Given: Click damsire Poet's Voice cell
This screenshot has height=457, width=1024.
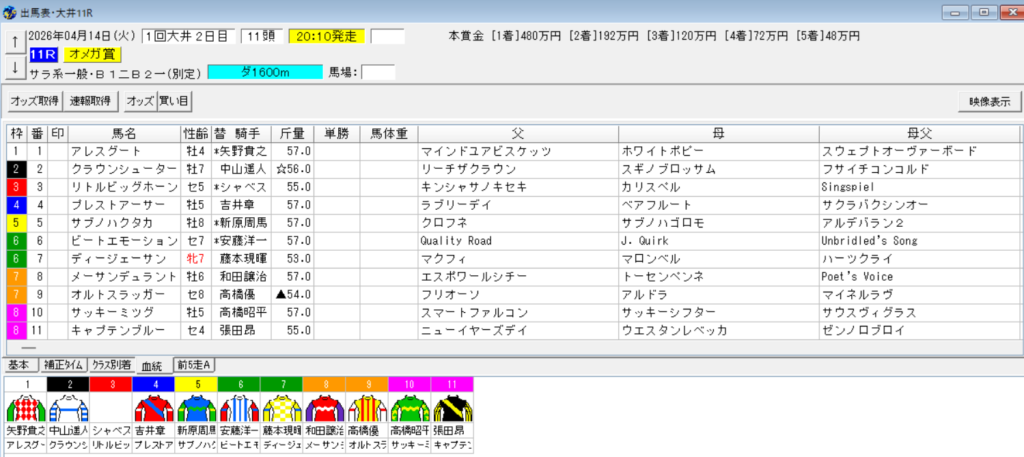Looking at the screenshot, I should pos(919,276).
